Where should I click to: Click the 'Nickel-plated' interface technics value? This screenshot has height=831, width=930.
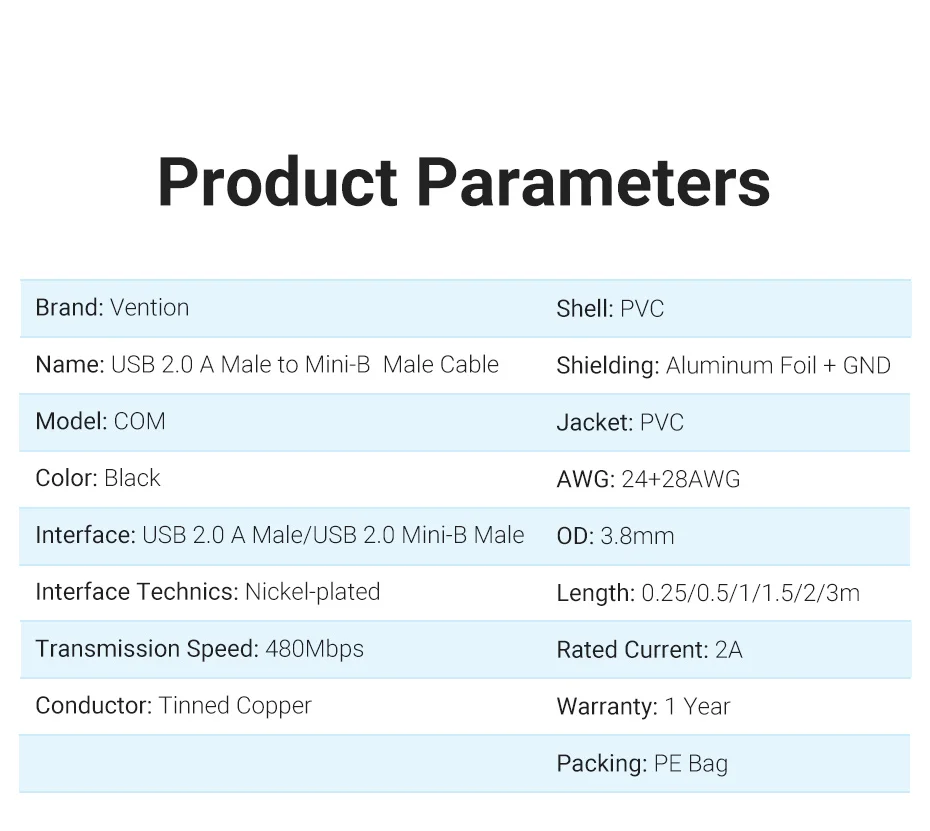point(312,592)
